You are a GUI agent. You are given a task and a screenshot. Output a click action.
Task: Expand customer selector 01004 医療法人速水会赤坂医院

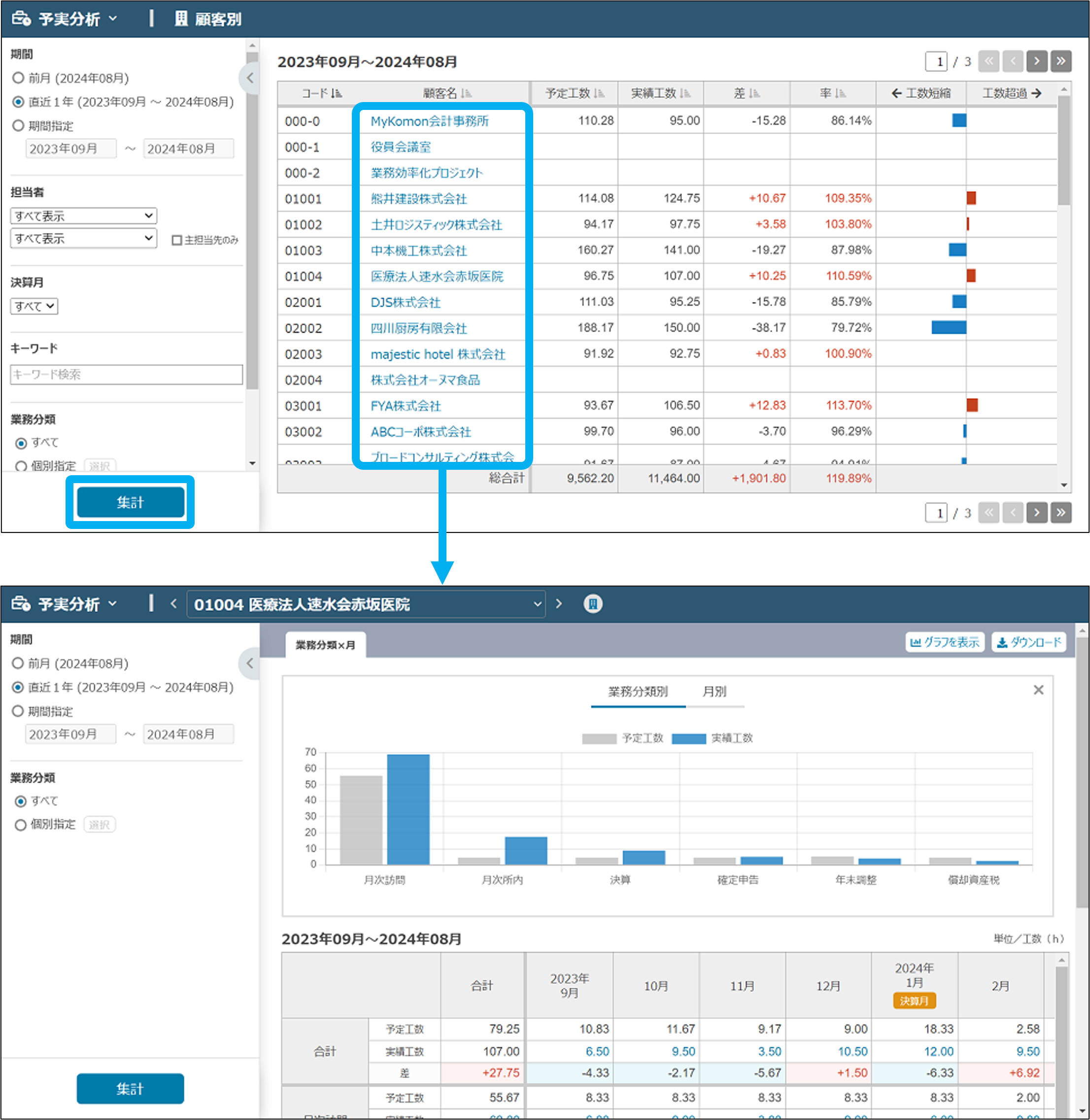[367, 604]
